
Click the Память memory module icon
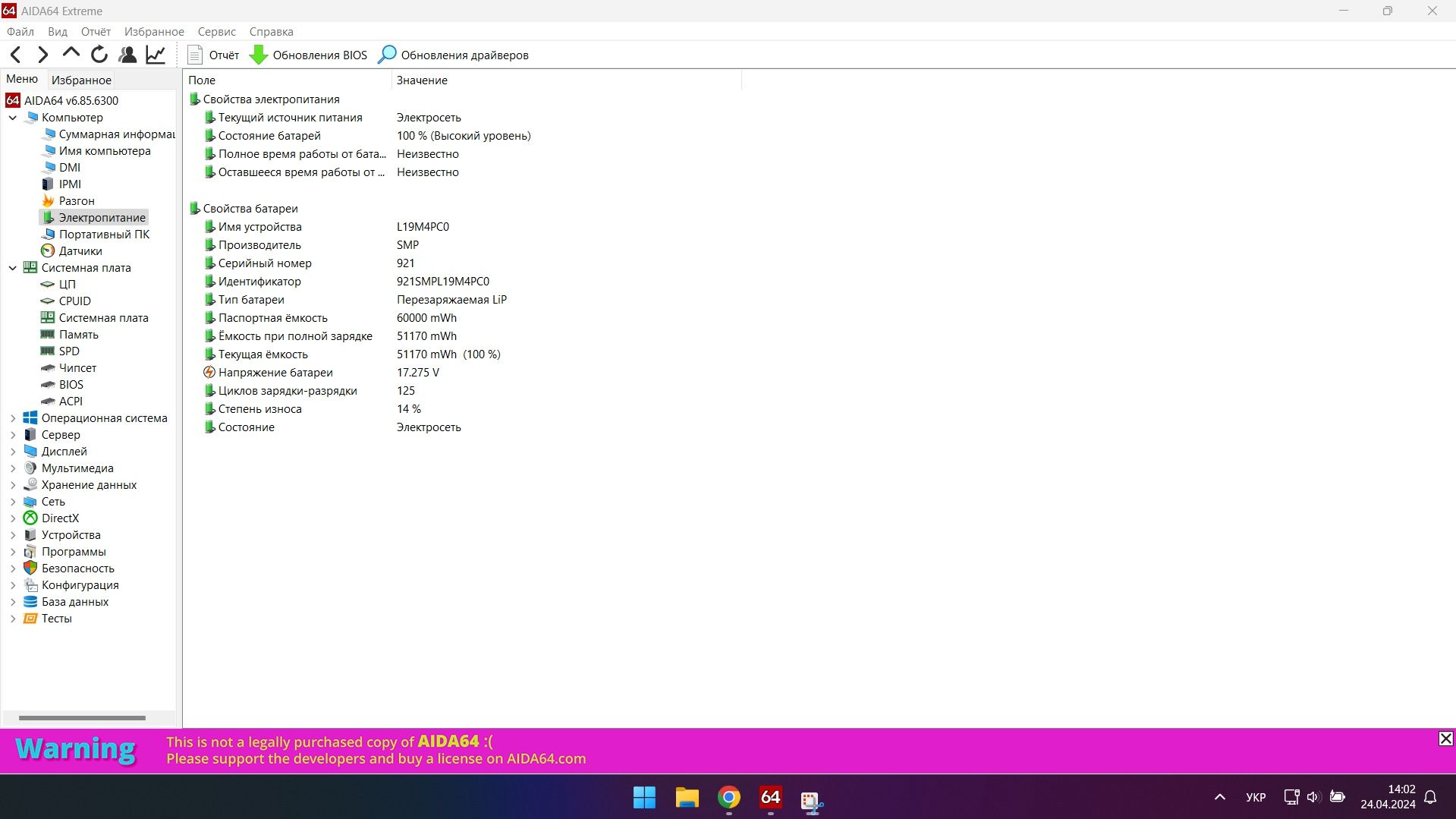pos(48,335)
